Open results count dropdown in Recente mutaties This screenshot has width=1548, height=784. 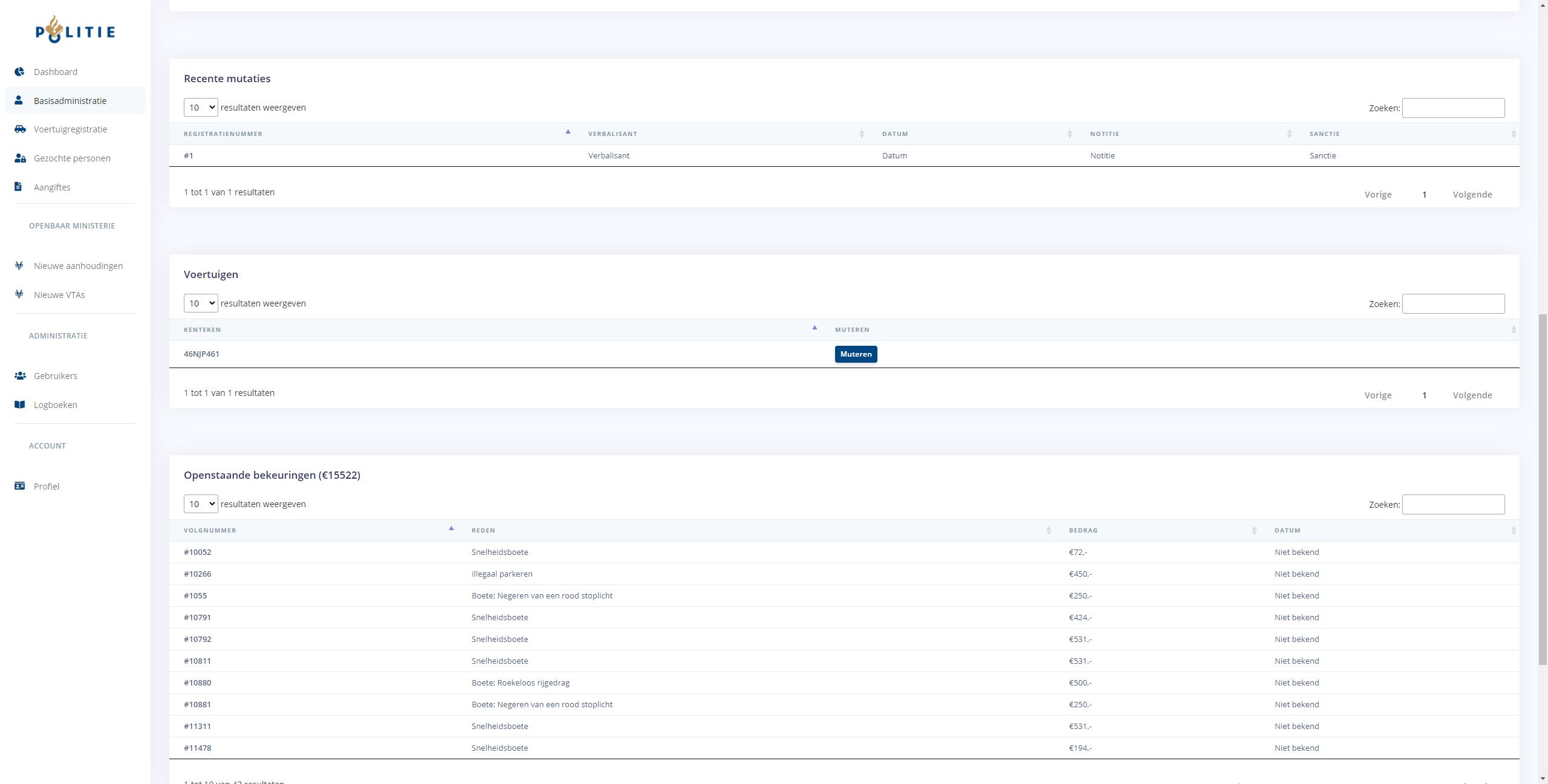click(201, 108)
